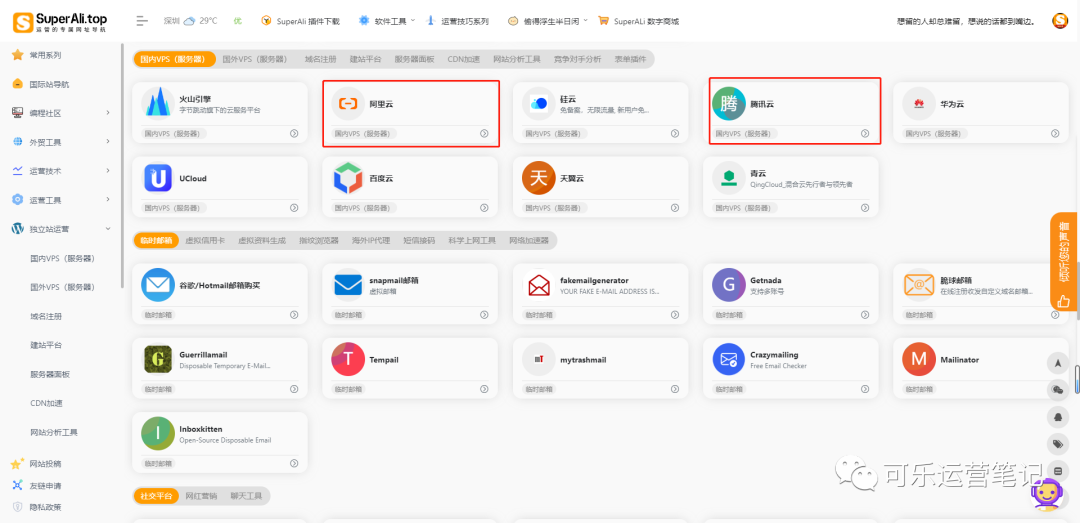Switch to the 国外VPS（服务器） tab

tap(255, 59)
